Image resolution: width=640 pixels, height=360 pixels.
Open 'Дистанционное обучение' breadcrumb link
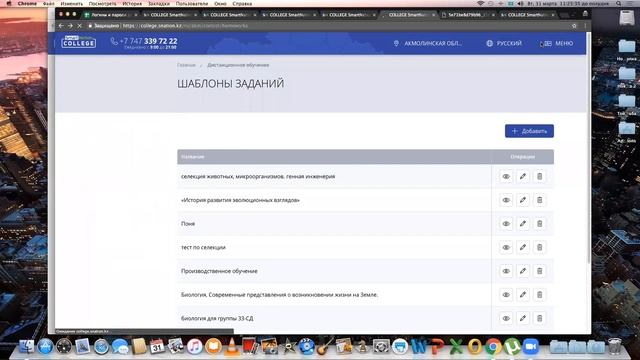tap(238, 65)
